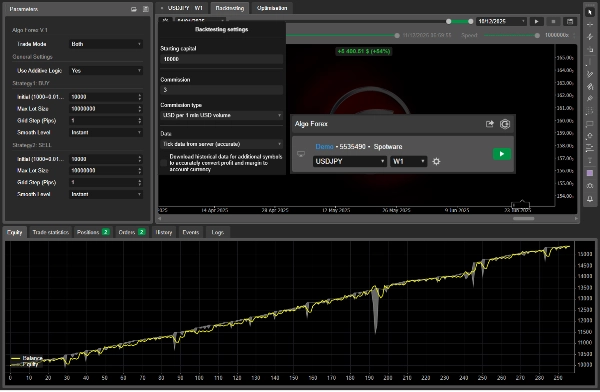Select the cursor pointer tool in right toolbar
600x392 pixels.
coord(590,12)
